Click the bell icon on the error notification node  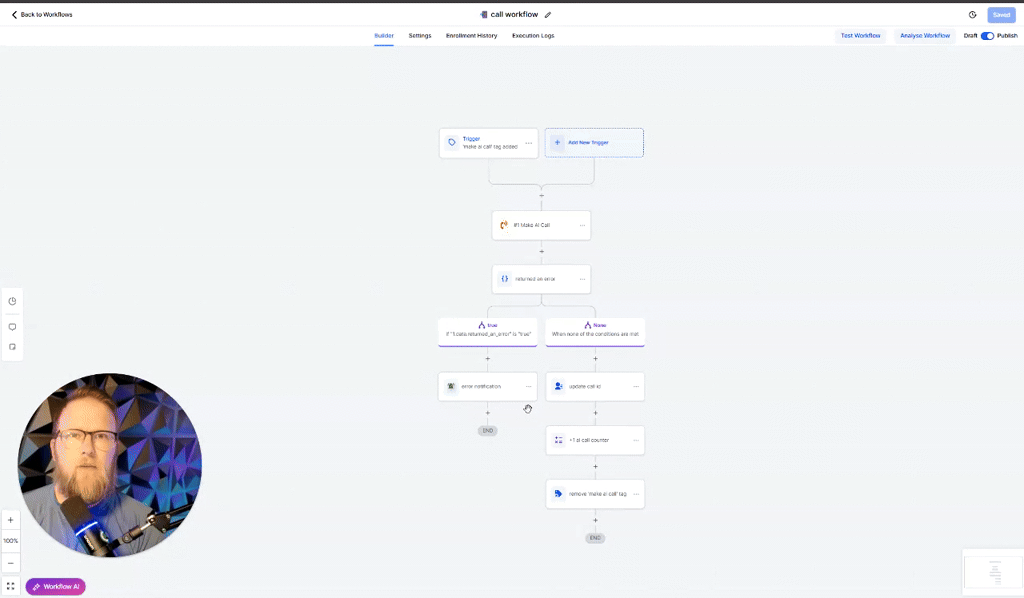pyautogui.click(x=450, y=385)
